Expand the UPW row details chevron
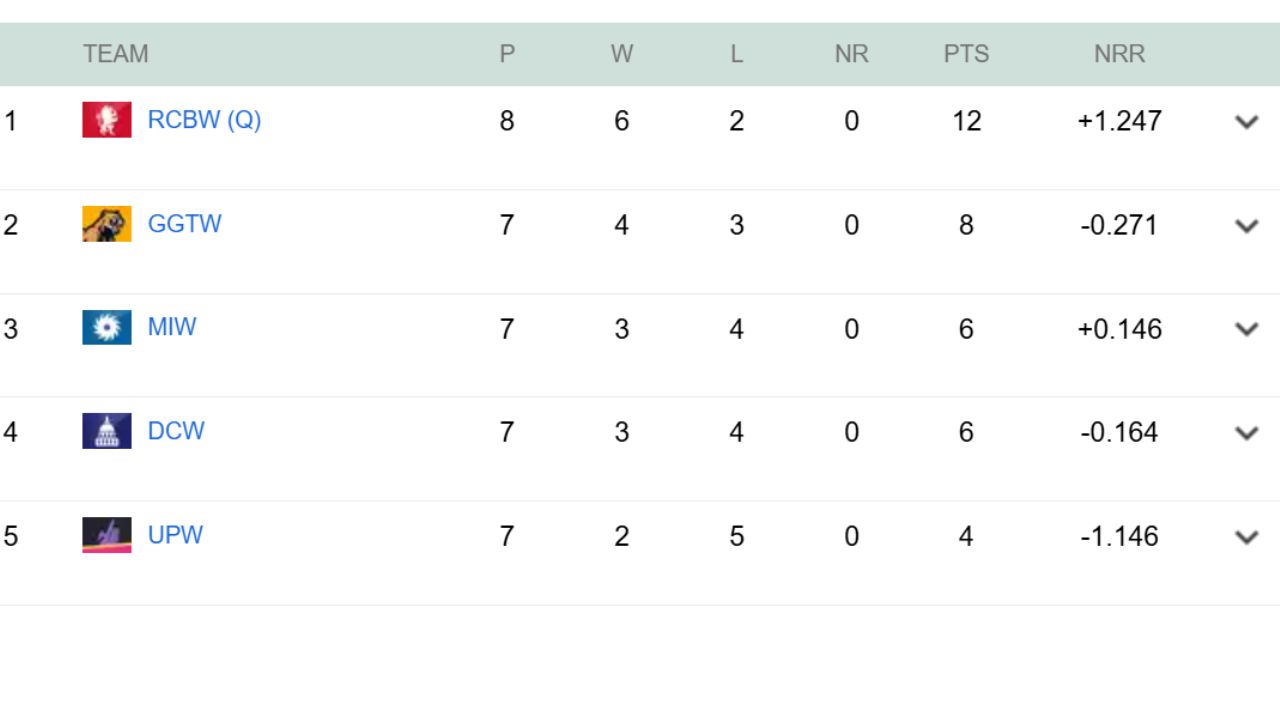 point(1246,537)
